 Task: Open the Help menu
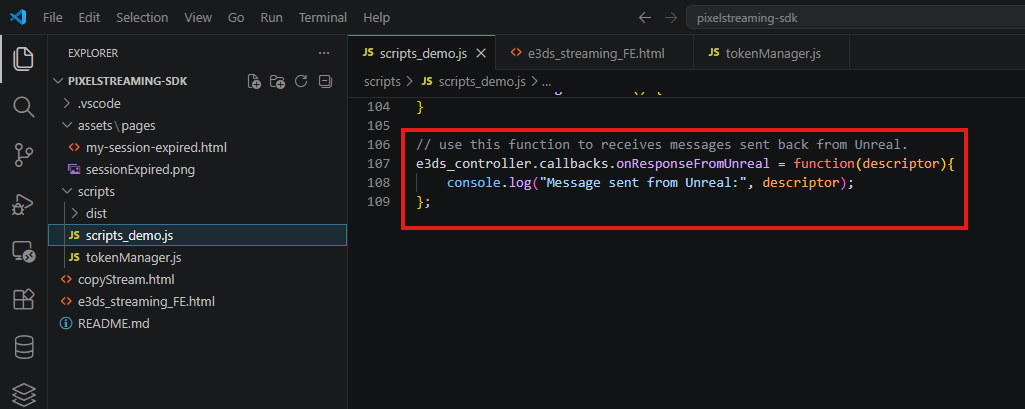(377, 18)
